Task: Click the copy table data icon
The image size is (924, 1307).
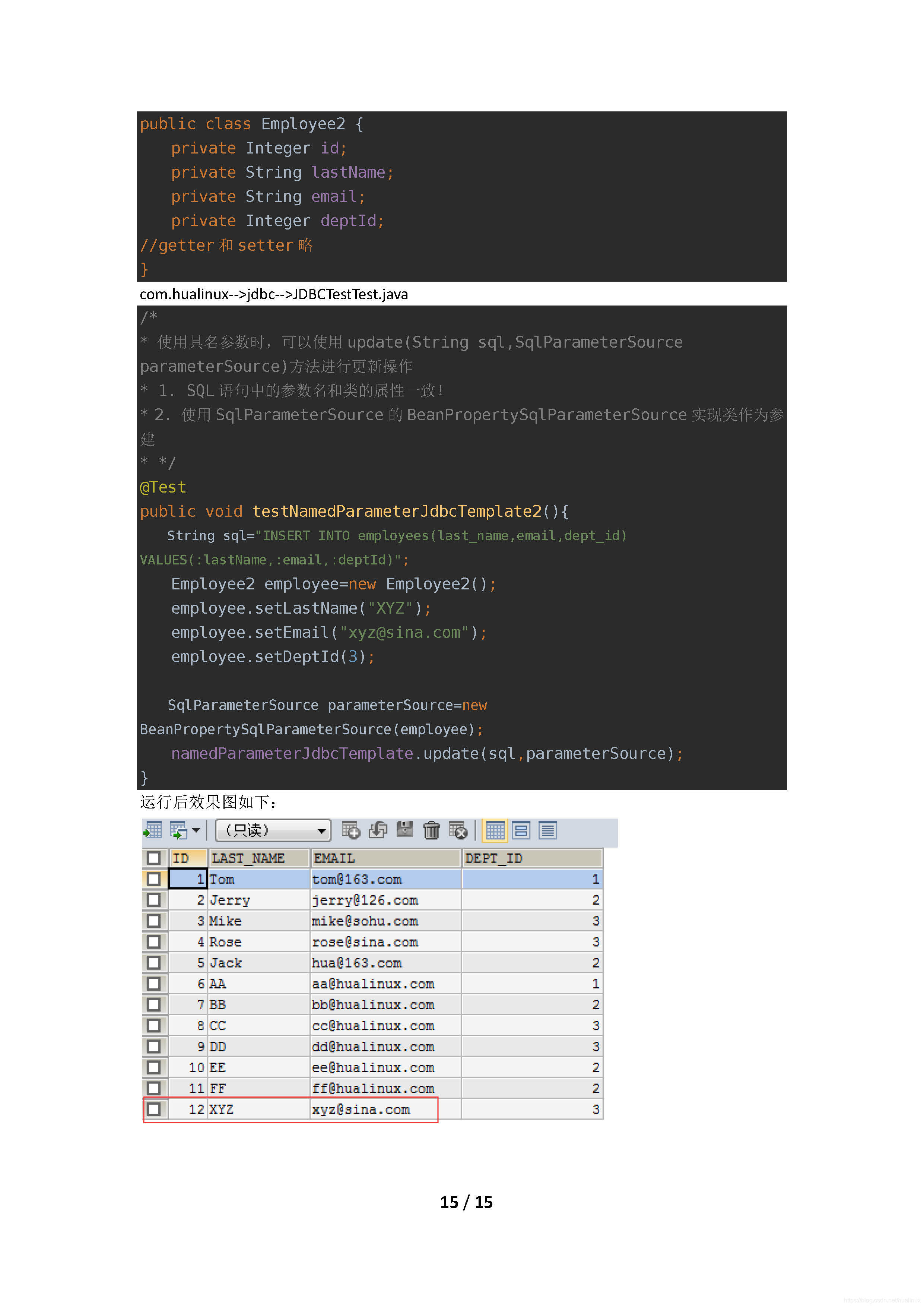Action: [x=178, y=830]
